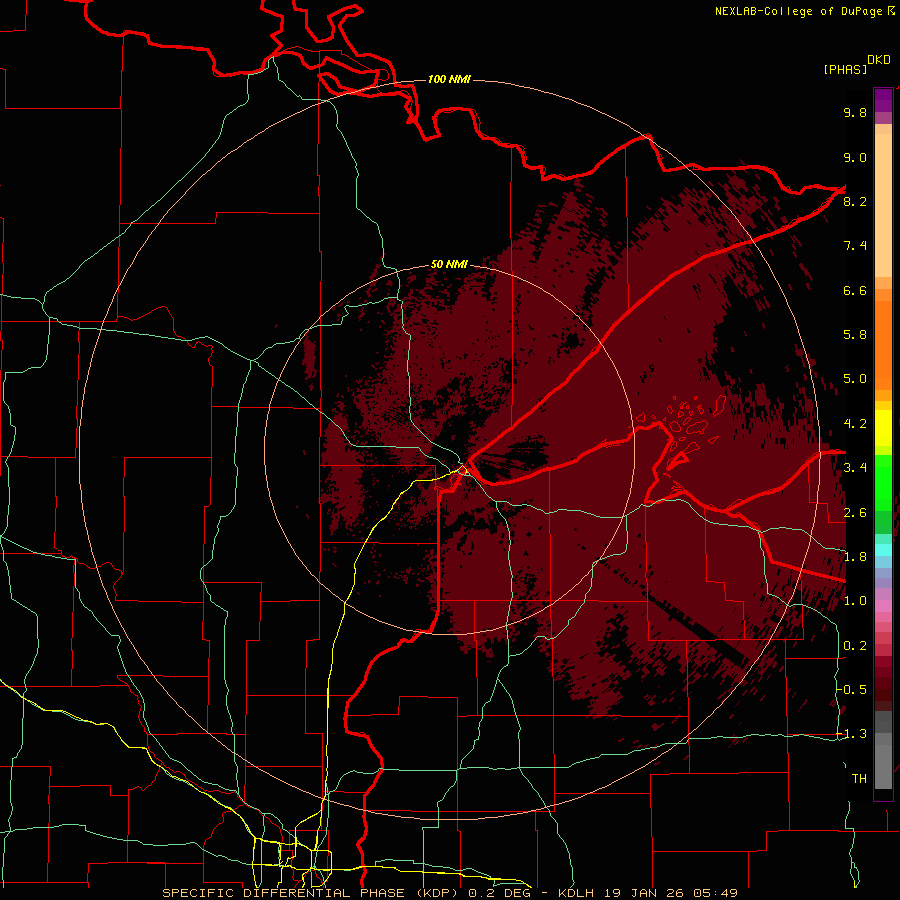Click the -0.5 value on the color scale
The height and width of the screenshot is (900, 900).
pyautogui.click(x=852, y=689)
